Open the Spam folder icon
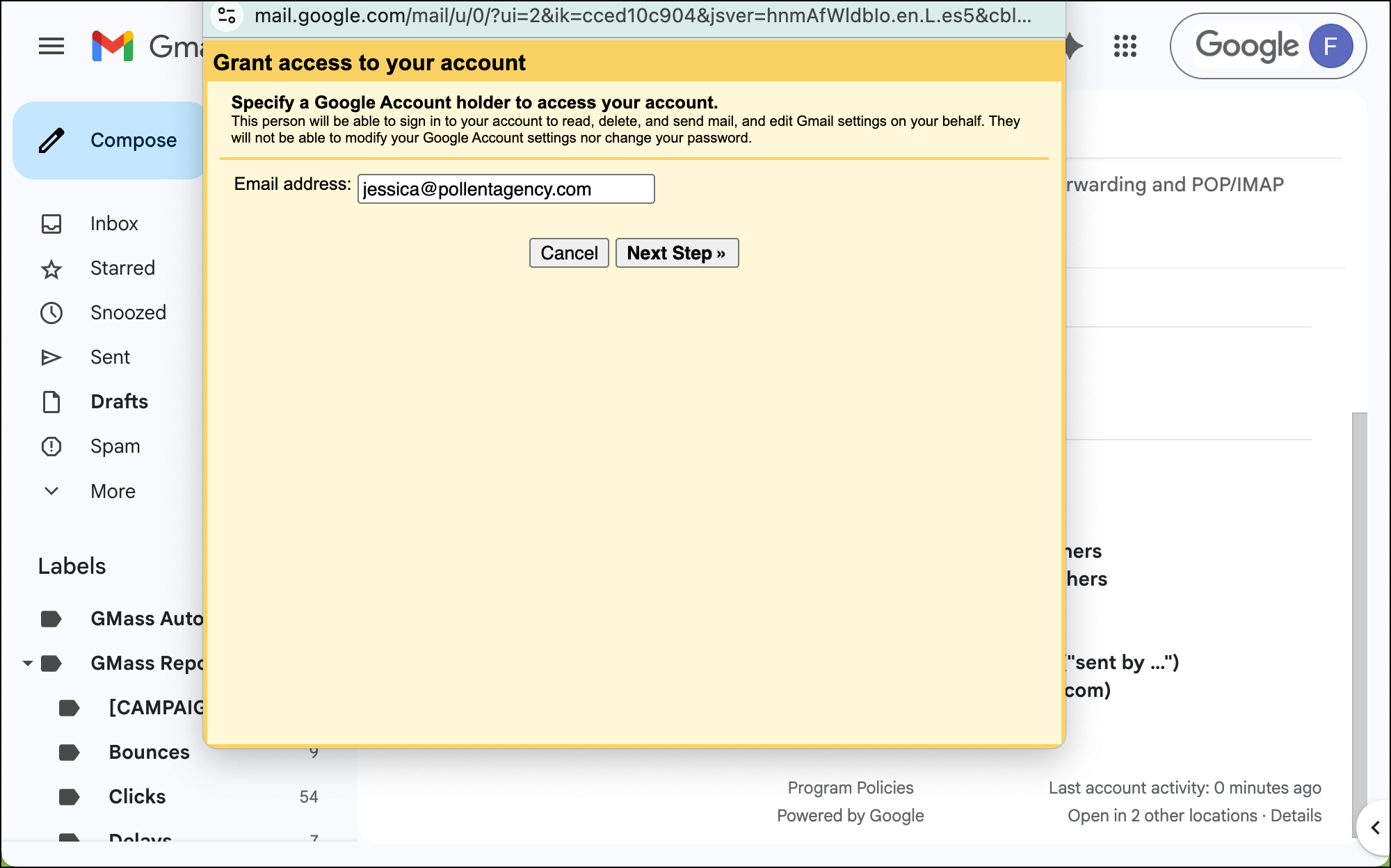This screenshot has width=1391, height=868. coord(51,447)
